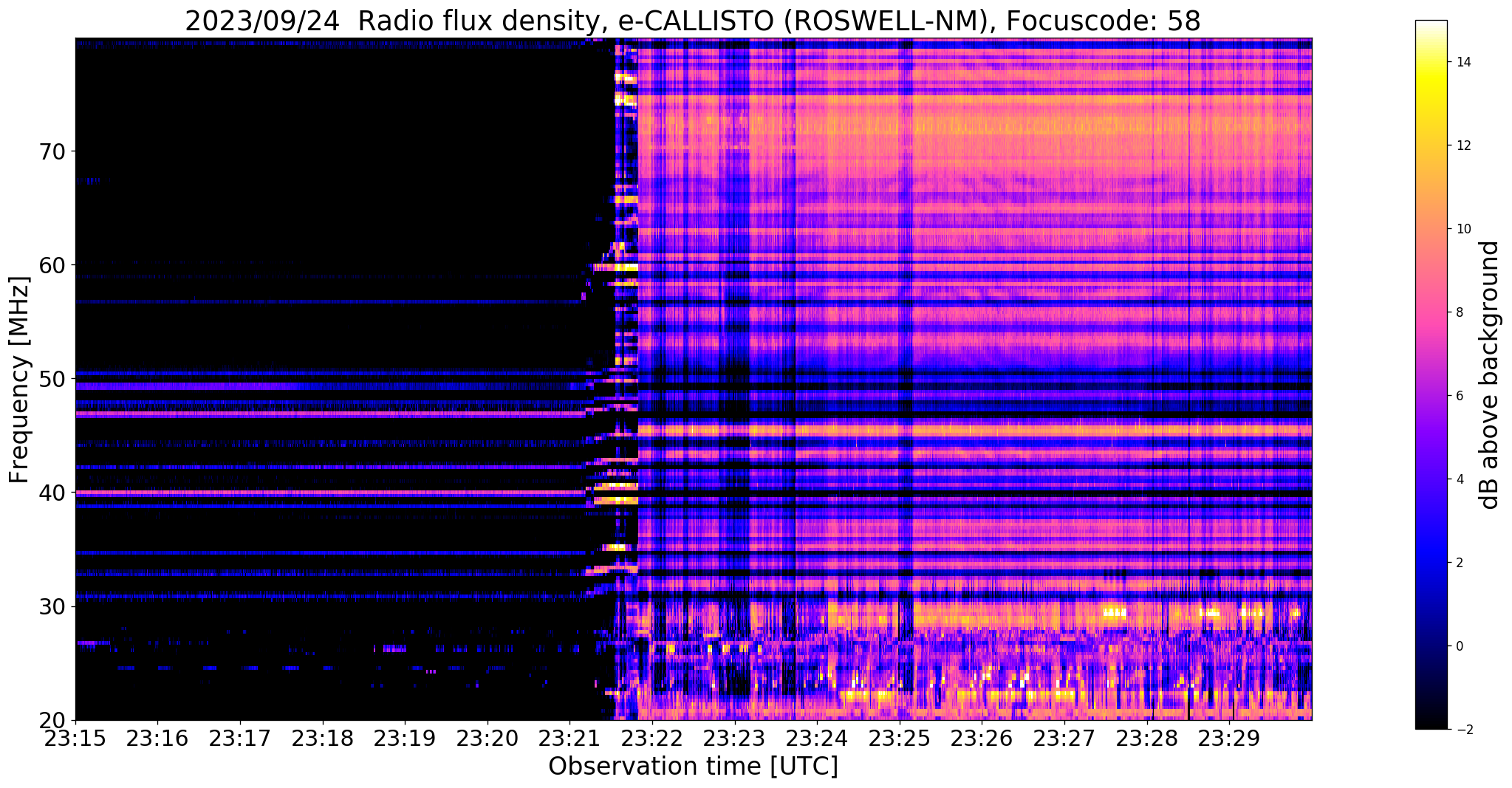This screenshot has height=788, width=1512.
Task: Click the 23:18 time tick label
Action: click(x=323, y=739)
